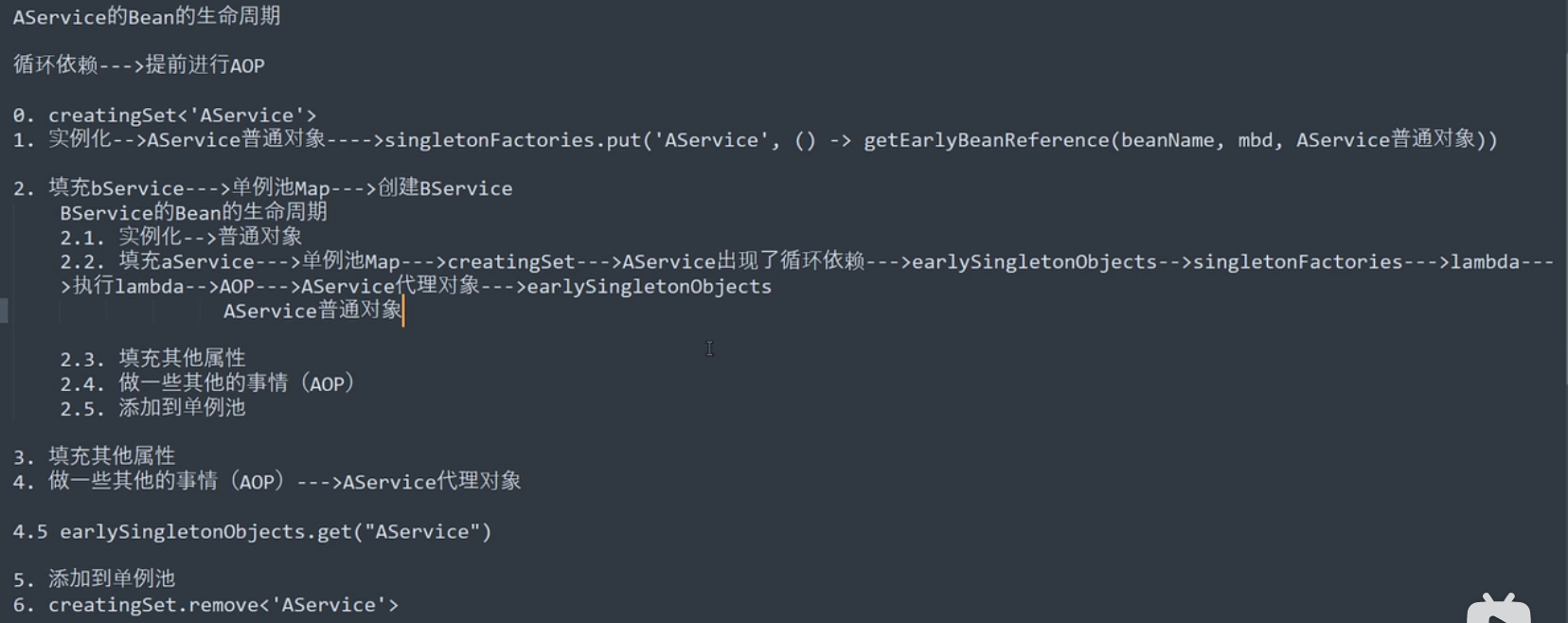Click step 2.1 '实例化-->普通对象'
This screenshot has height=623, width=1568.
[210, 237]
